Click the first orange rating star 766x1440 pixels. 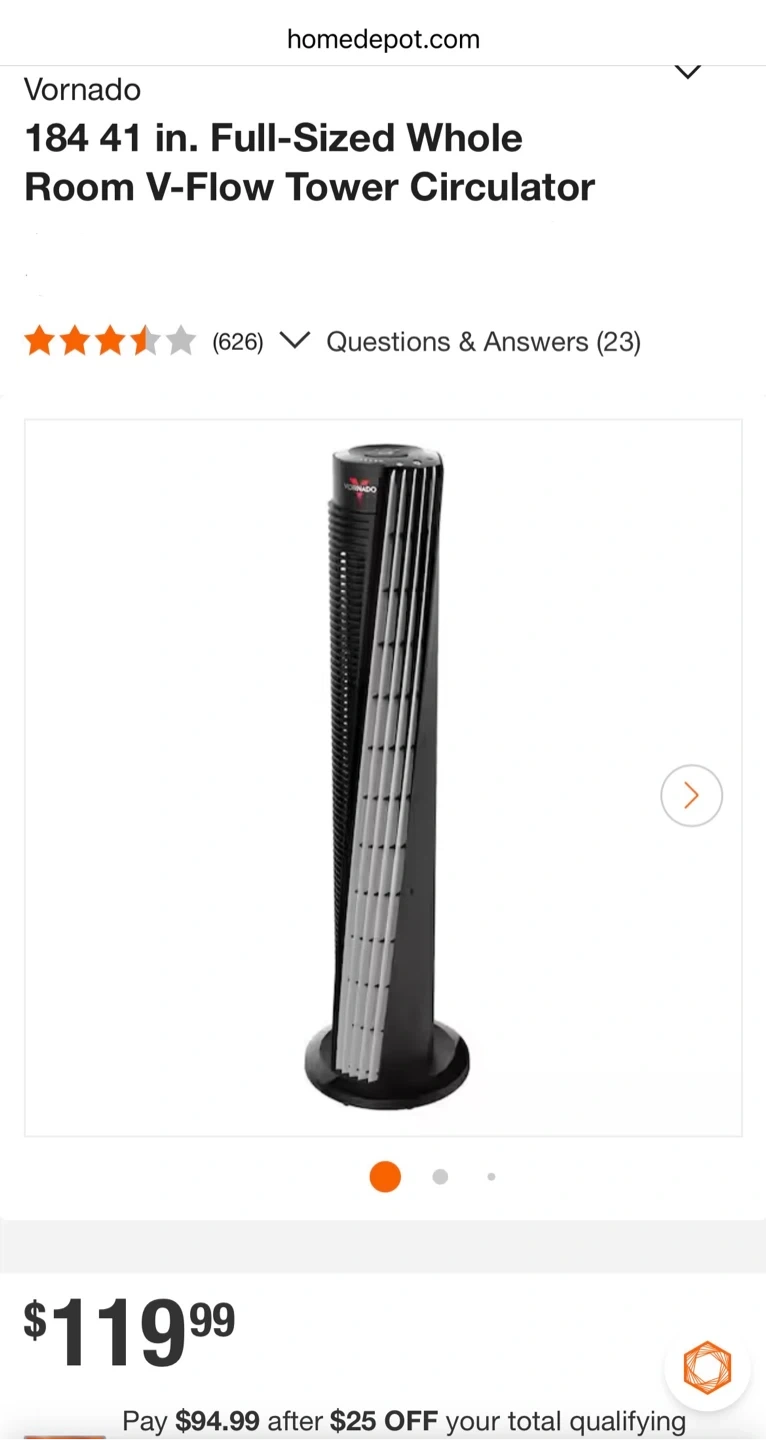tap(40, 341)
